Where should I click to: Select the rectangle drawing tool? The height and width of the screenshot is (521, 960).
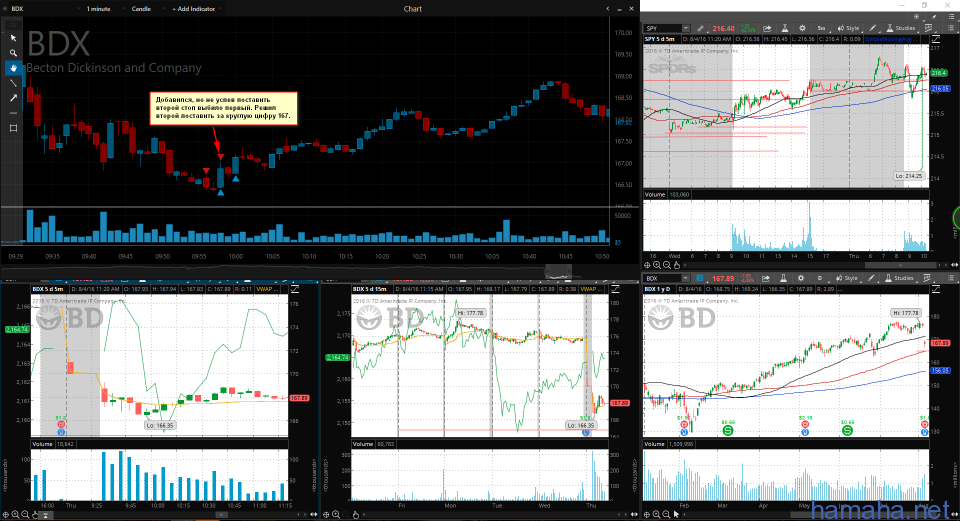click(x=13, y=128)
